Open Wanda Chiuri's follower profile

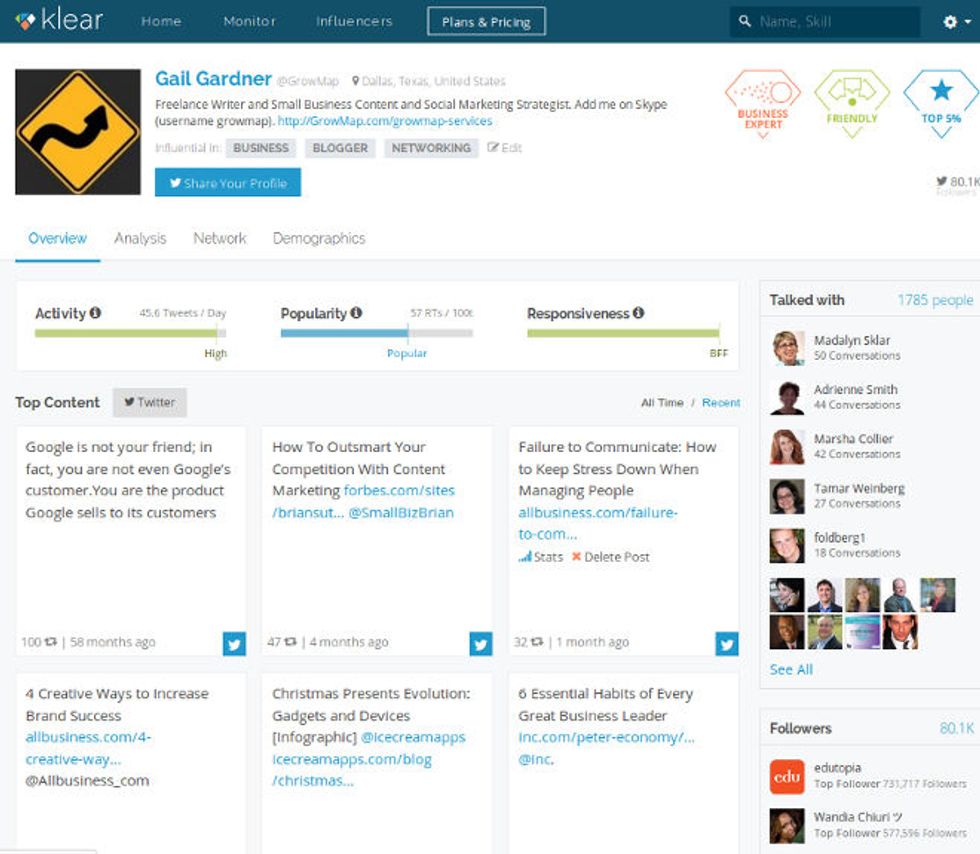(x=858, y=817)
